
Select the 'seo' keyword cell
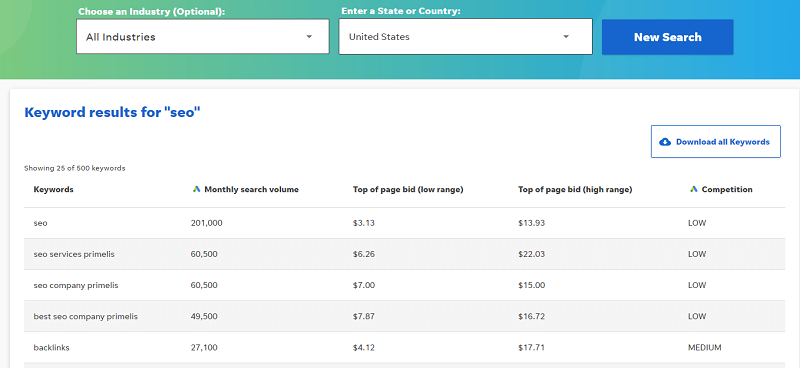point(40,223)
